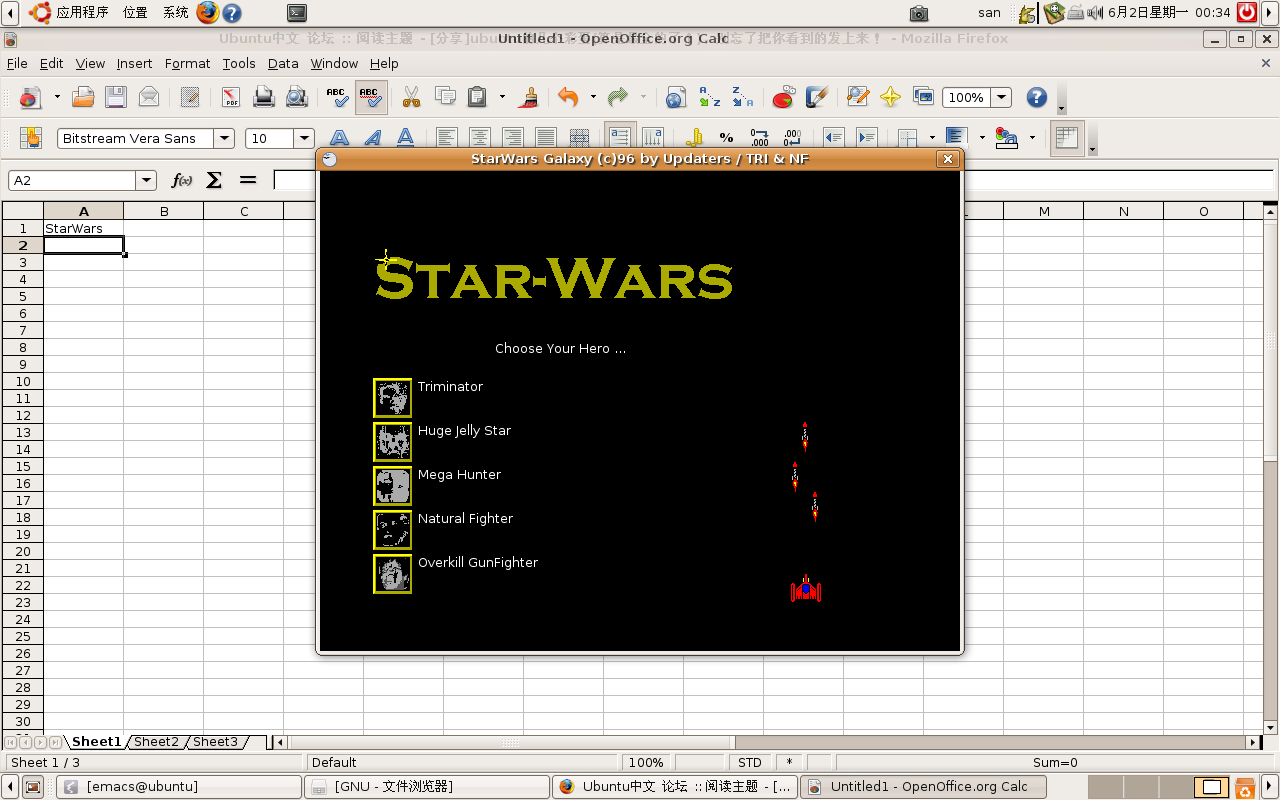Insert a hyperlink with the globe icon
Screen dimensions: 1280x800
click(x=676, y=97)
